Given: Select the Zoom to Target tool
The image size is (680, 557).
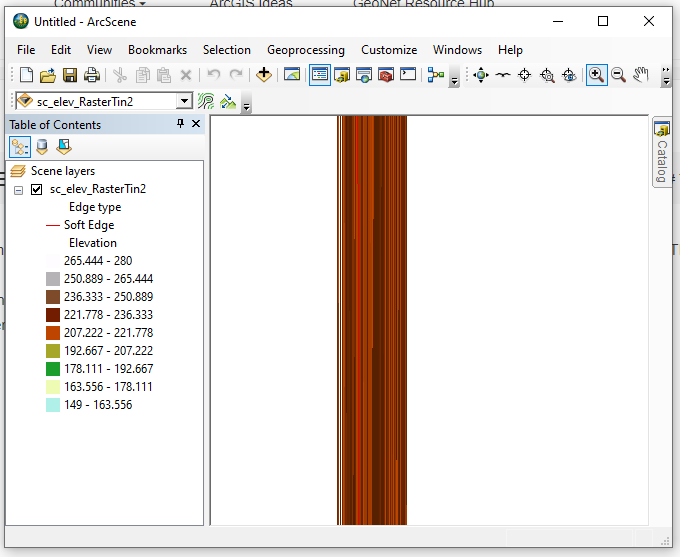Looking at the screenshot, I should coord(547,75).
